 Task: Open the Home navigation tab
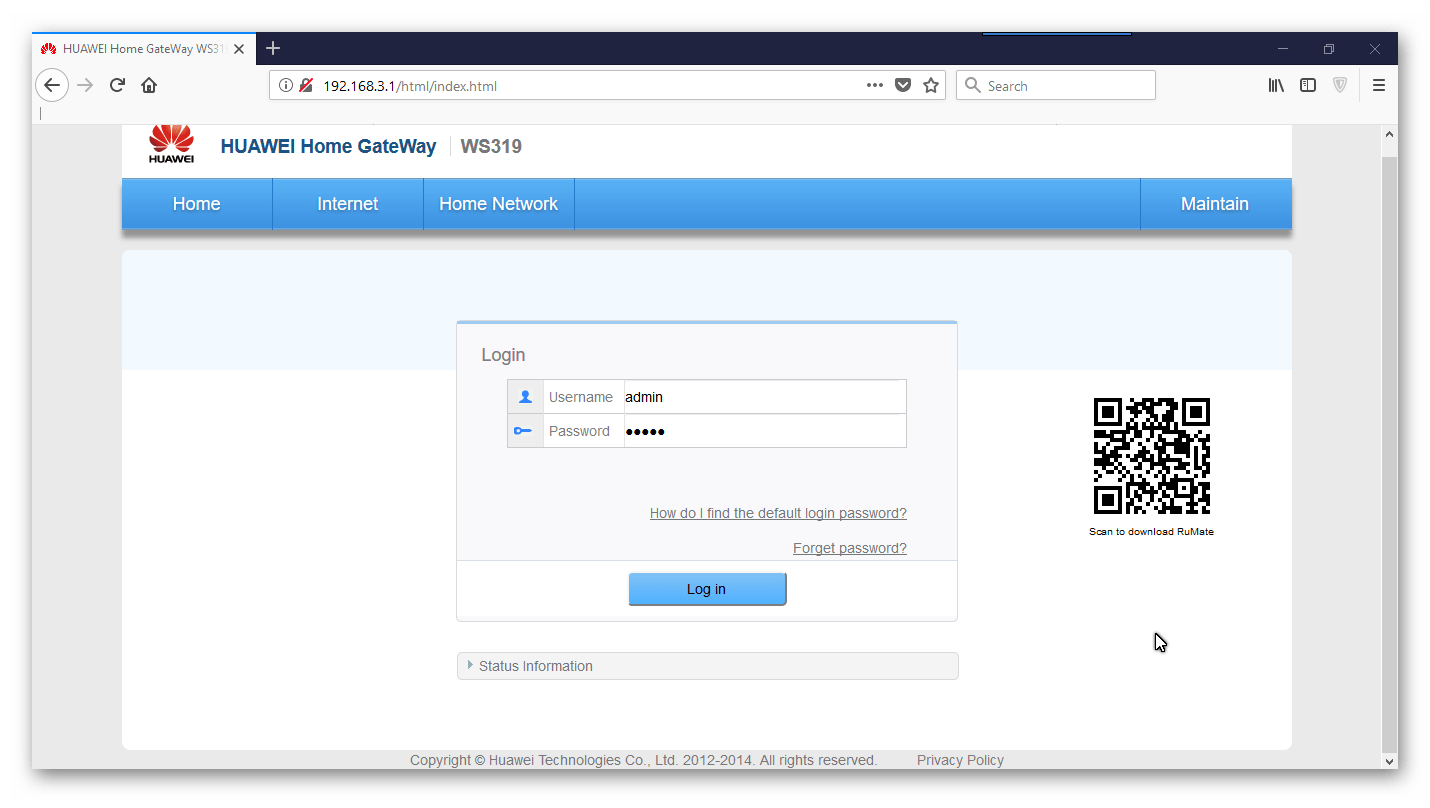click(197, 204)
